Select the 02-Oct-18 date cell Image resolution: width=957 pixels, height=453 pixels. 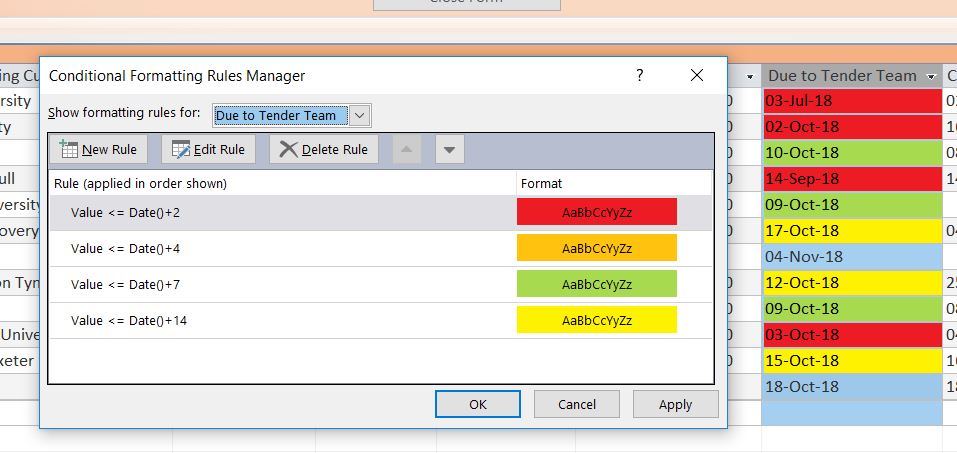(852, 126)
